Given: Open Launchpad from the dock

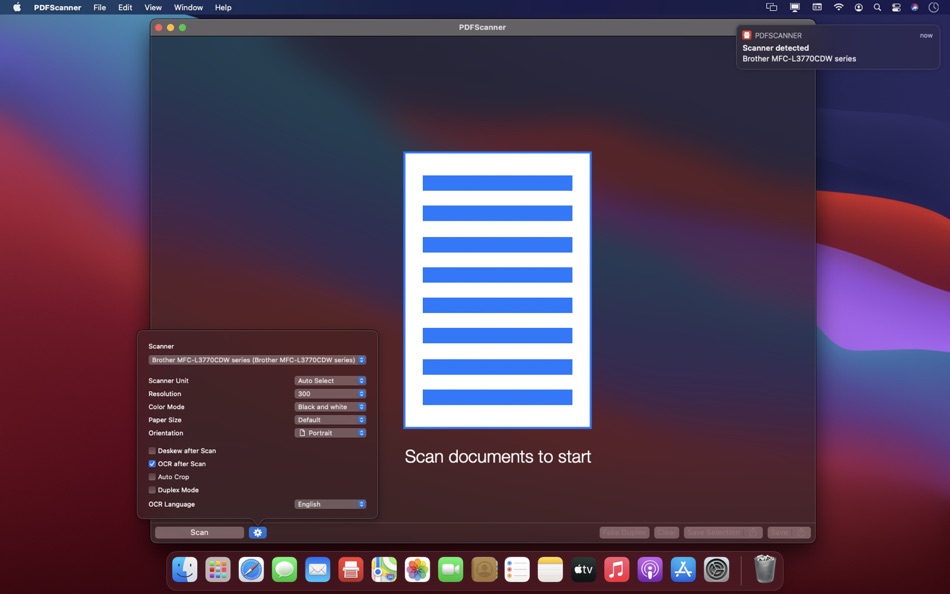Looking at the screenshot, I should [218, 570].
